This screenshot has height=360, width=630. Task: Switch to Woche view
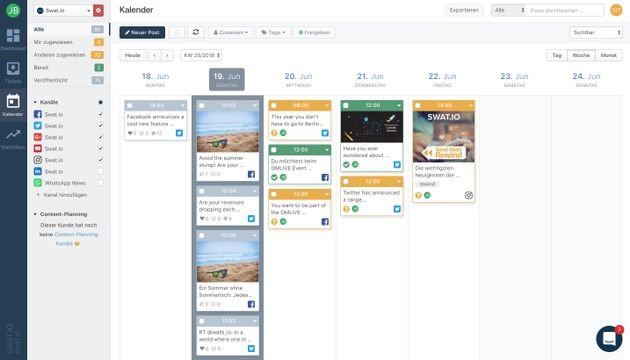pyautogui.click(x=581, y=55)
